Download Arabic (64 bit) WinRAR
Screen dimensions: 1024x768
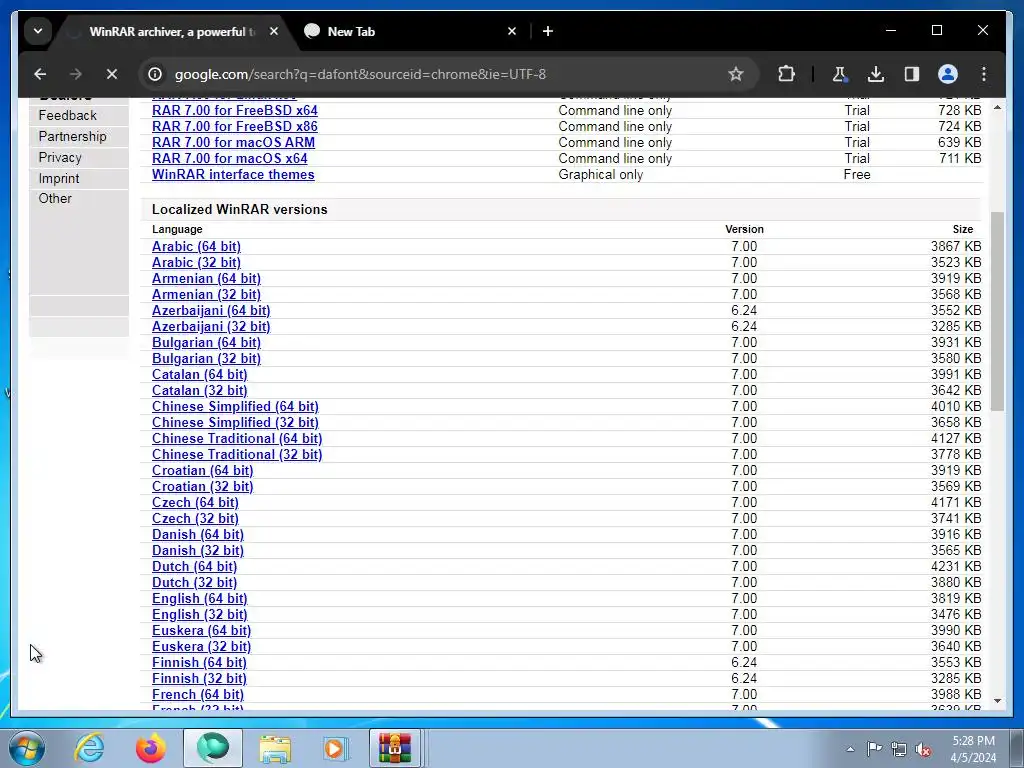tap(196, 246)
